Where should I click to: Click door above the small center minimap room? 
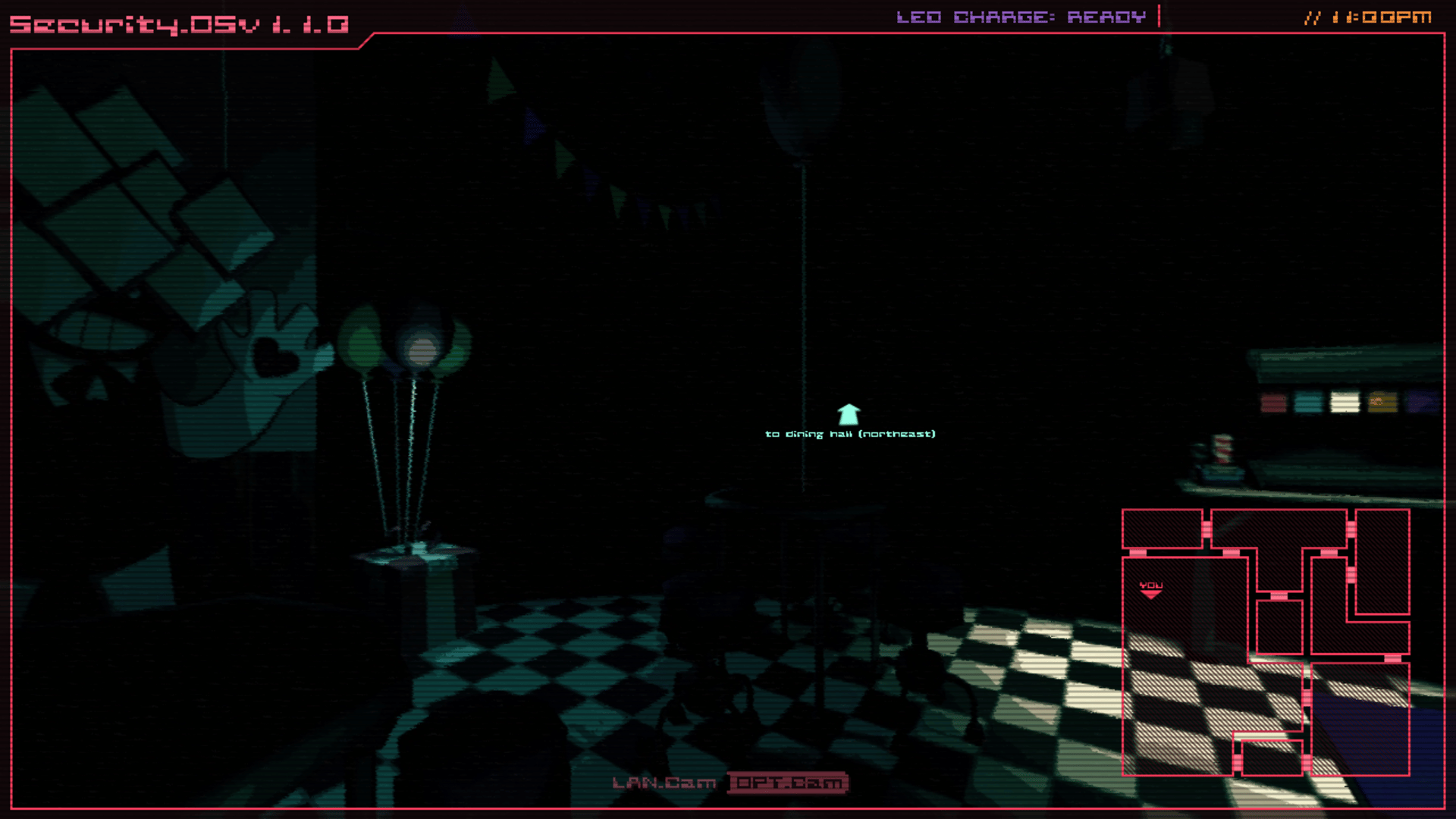coord(1279,596)
